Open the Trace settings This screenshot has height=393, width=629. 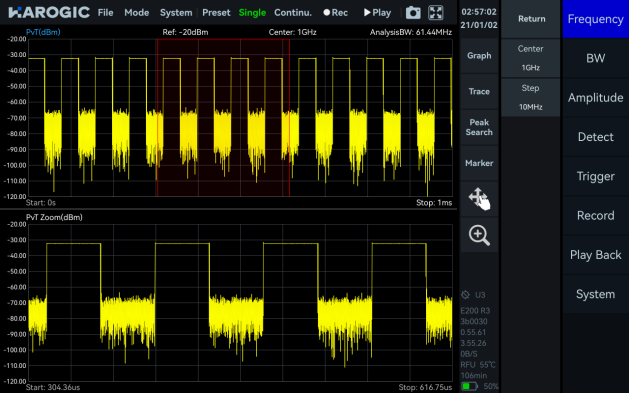click(479, 91)
